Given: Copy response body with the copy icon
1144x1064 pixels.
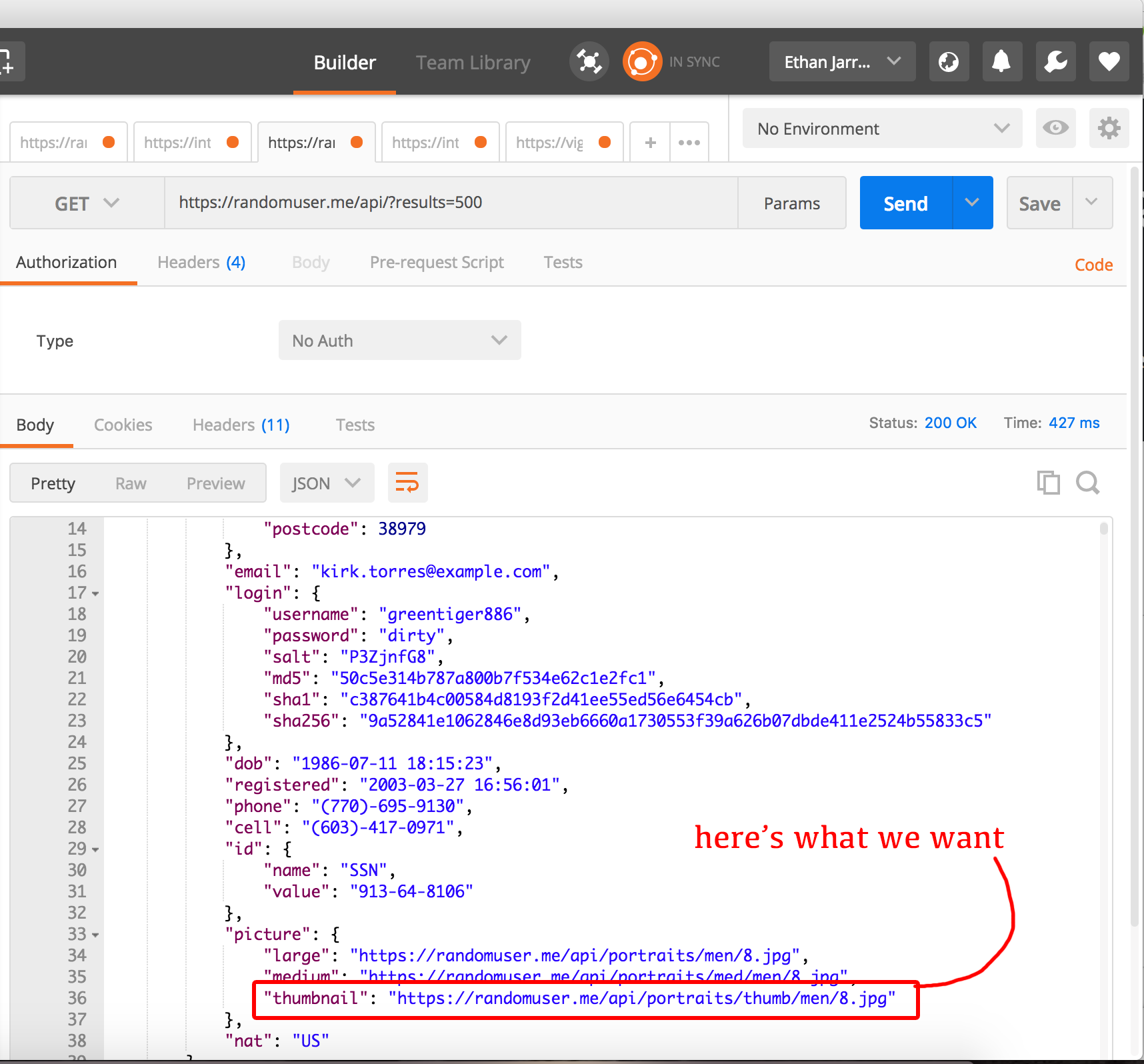Looking at the screenshot, I should tap(1048, 482).
